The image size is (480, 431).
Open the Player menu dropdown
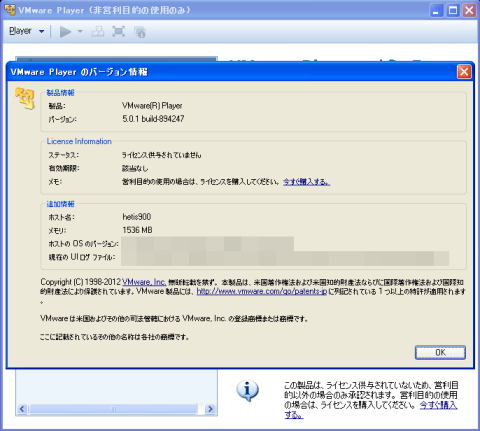pyautogui.click(x=26, y=31)
